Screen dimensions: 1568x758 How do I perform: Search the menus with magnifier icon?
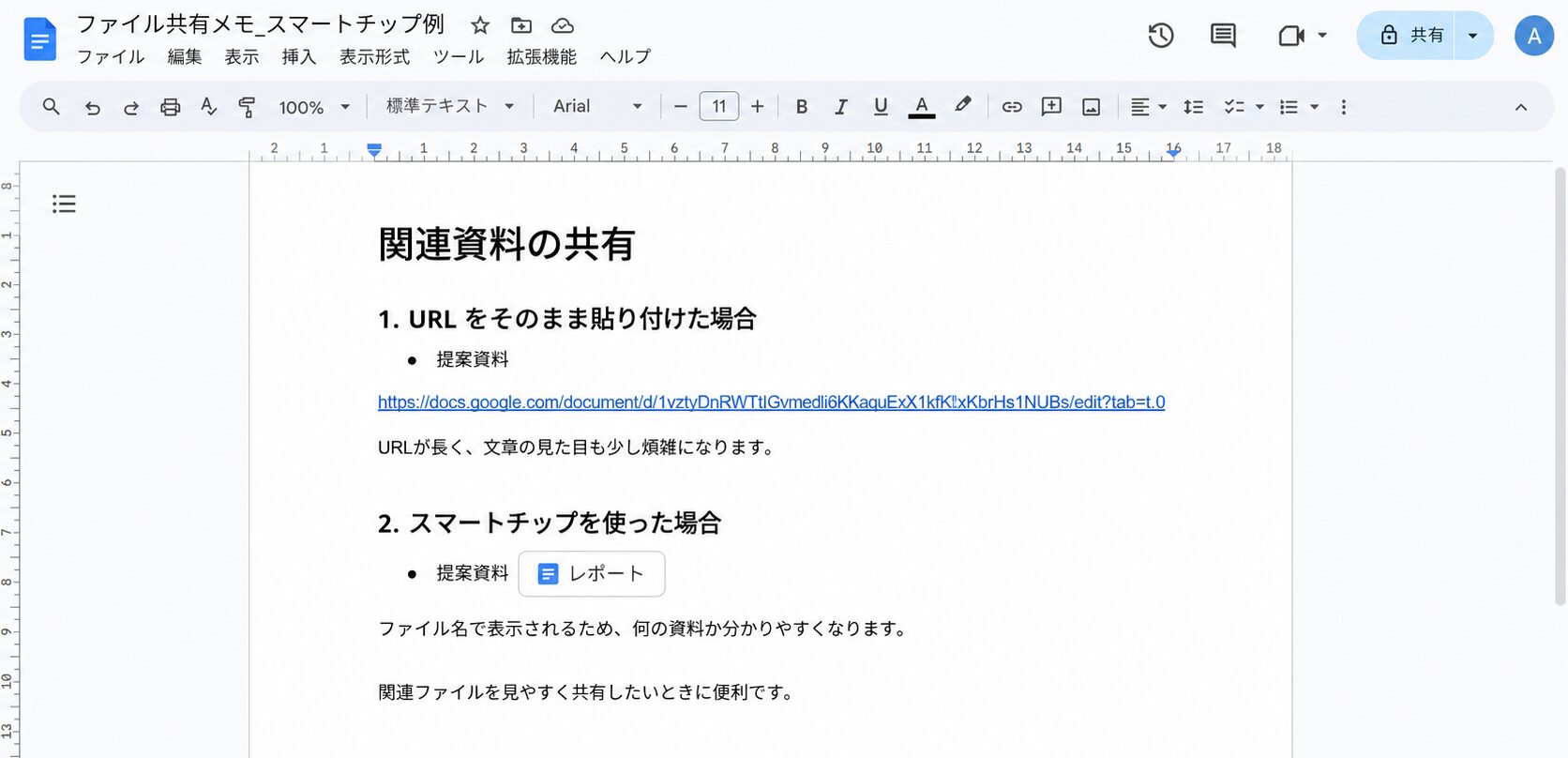52,107
